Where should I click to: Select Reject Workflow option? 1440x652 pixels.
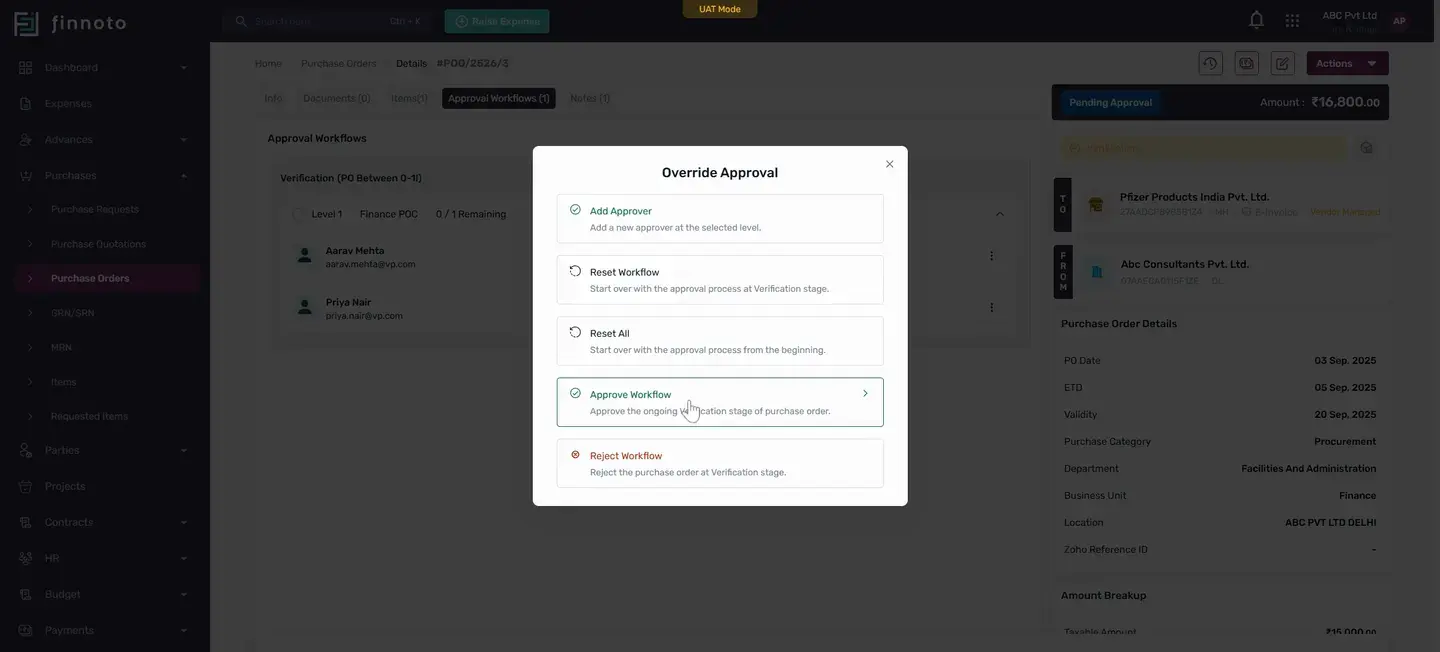pyautogui.click(x=720, y=463)
